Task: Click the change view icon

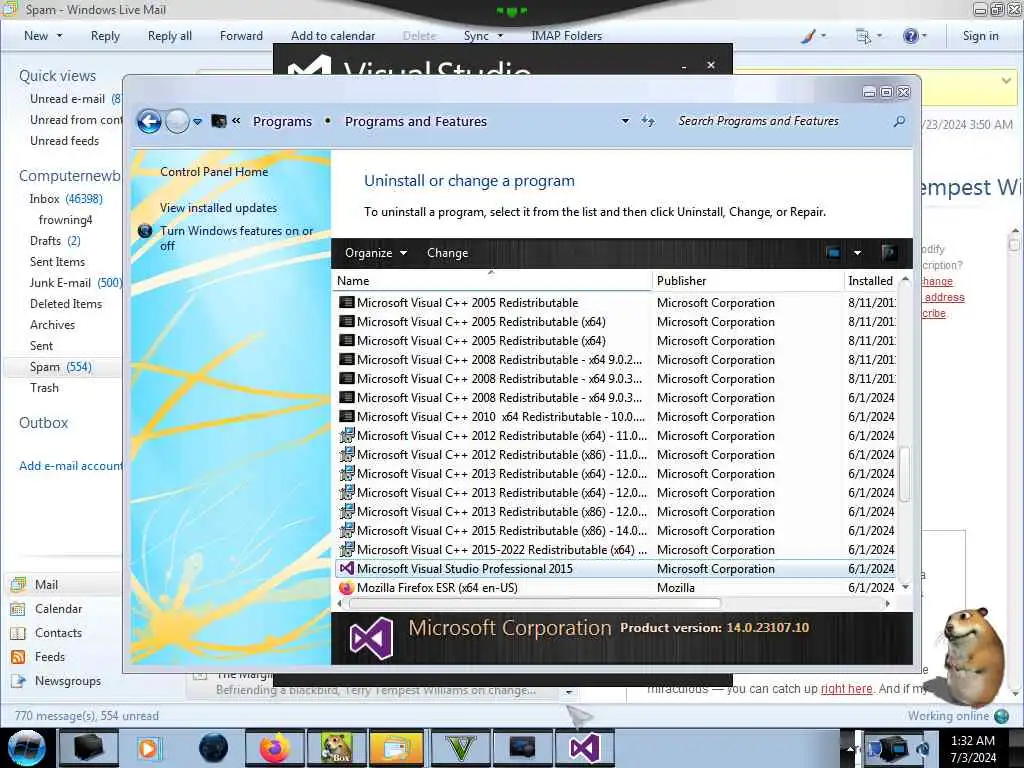Action: tap(833, 253)
